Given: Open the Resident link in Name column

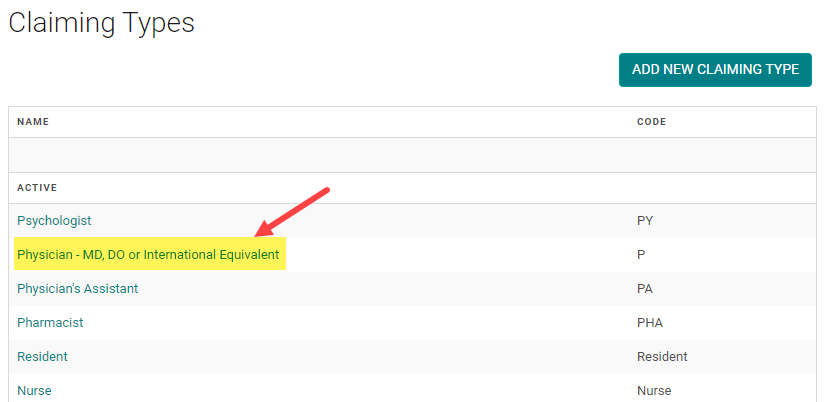Looking at the screenshot, I should (42, 357).
